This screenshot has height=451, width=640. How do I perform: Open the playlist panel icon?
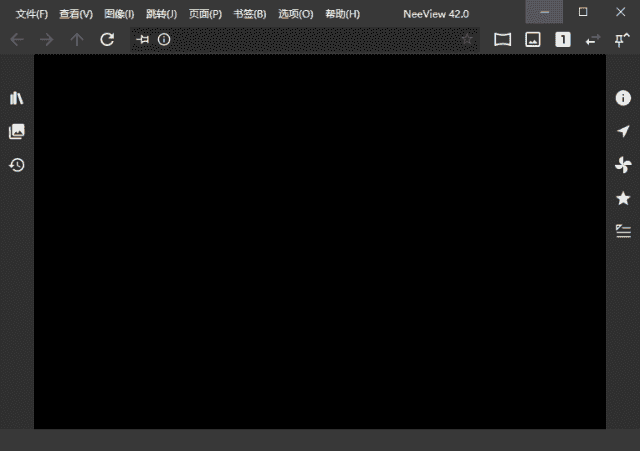tap(623, 231)
